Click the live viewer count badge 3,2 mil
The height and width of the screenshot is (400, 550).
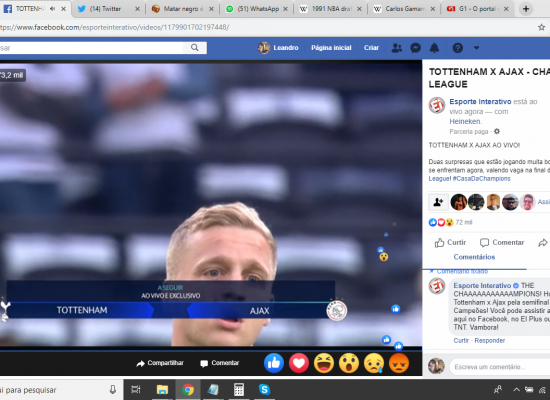point(12,75)
